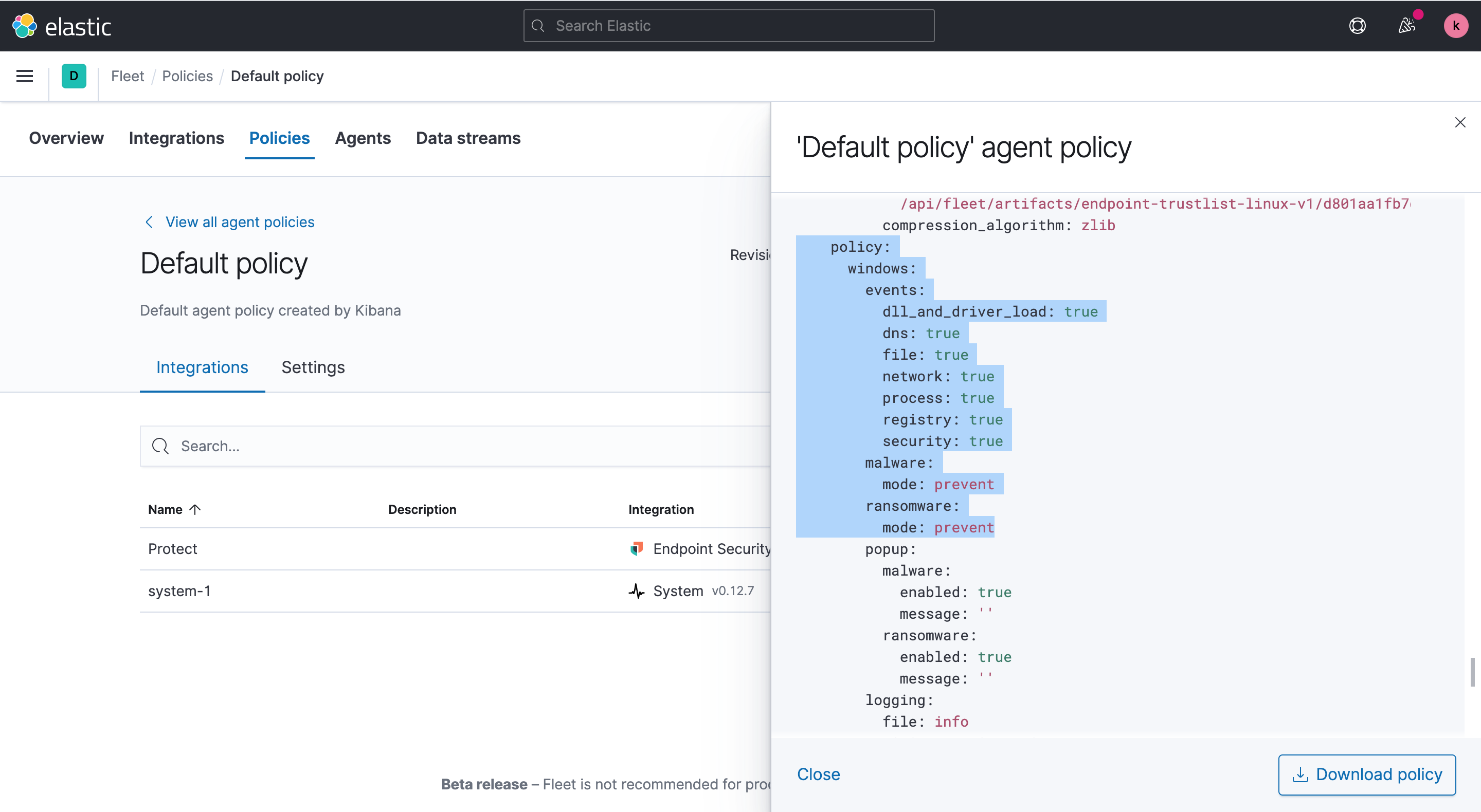Screen dimensions: 1481x812
Task: Click the Download policy button
Action: coord(1367,774)
